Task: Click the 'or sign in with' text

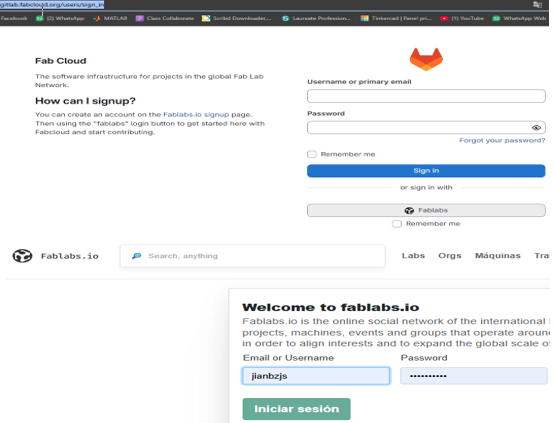Action: tap(426, 187)
